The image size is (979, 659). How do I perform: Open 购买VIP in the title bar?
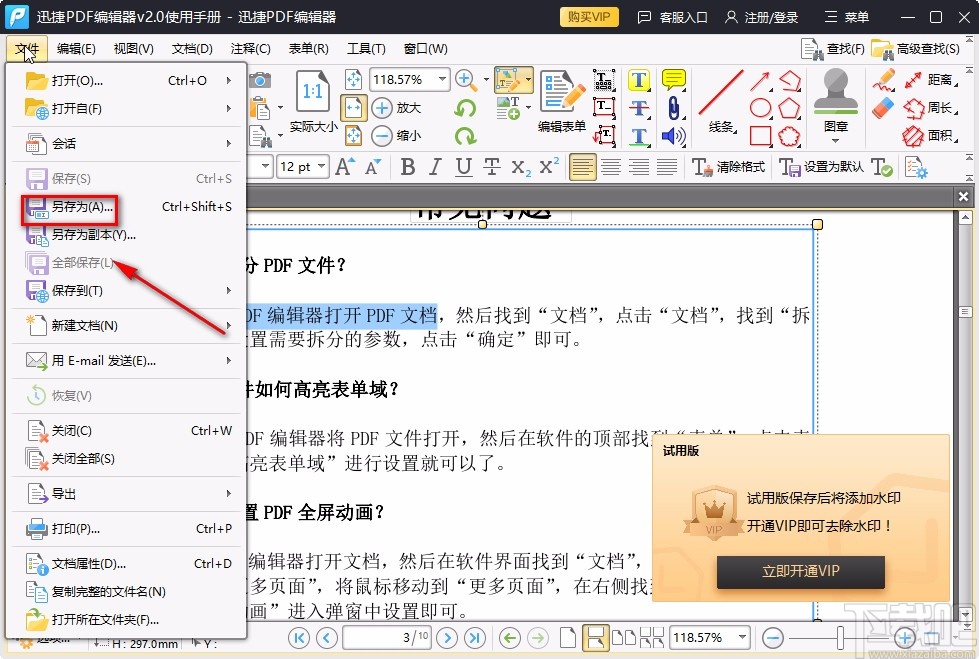pos(588,16)
